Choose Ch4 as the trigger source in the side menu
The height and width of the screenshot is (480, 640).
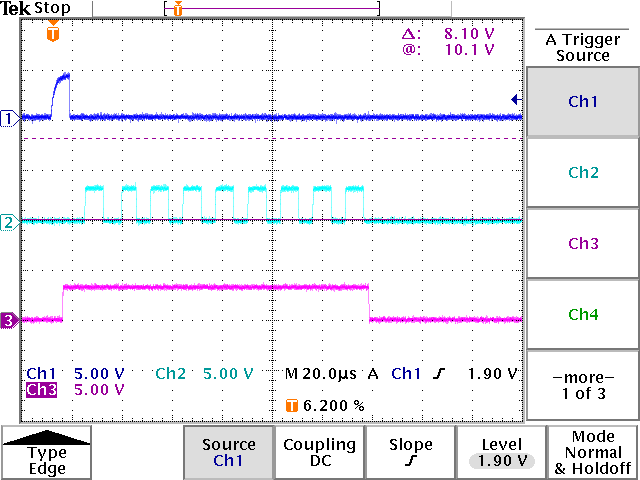583,314
